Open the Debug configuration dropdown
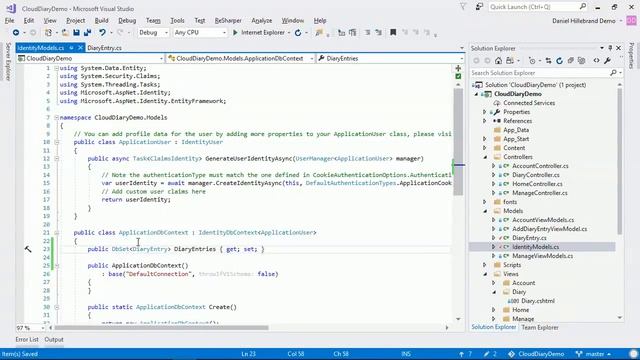The width and height of the screenshot is (640, 360). point(153,33)
